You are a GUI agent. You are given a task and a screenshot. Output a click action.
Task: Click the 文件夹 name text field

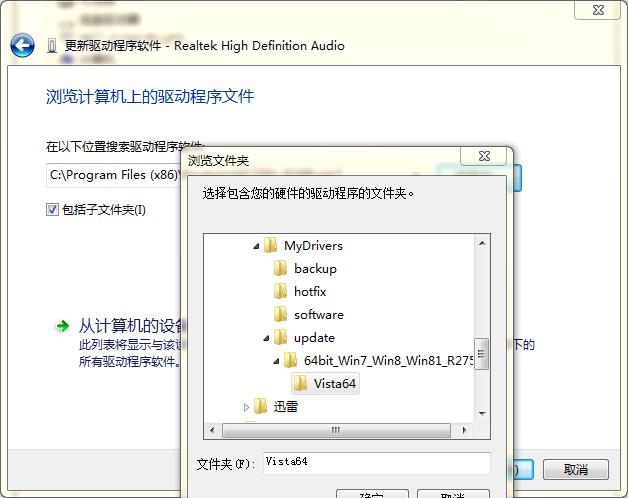tap(376, 462)
